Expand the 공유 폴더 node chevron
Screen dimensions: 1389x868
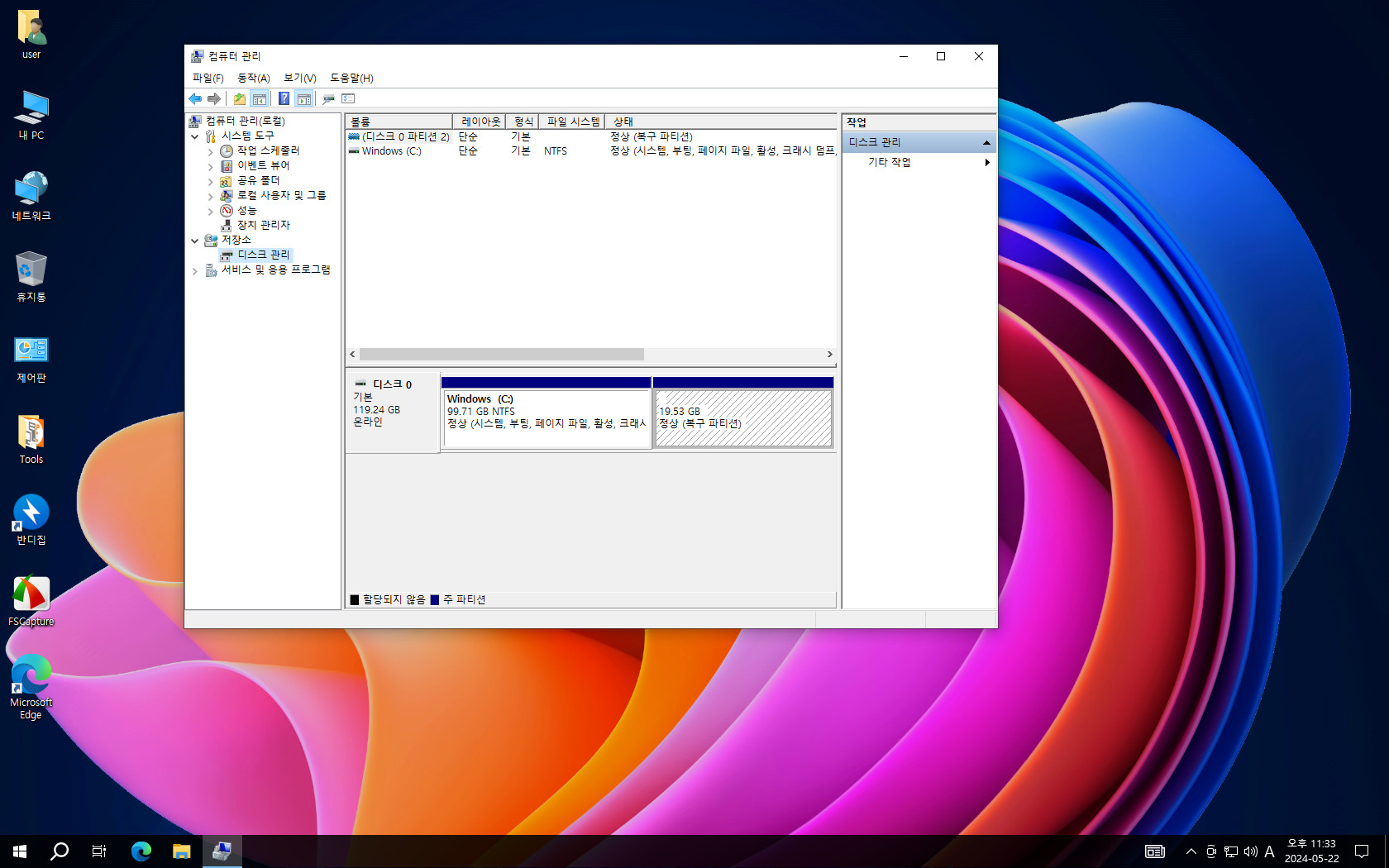(211, 181)
